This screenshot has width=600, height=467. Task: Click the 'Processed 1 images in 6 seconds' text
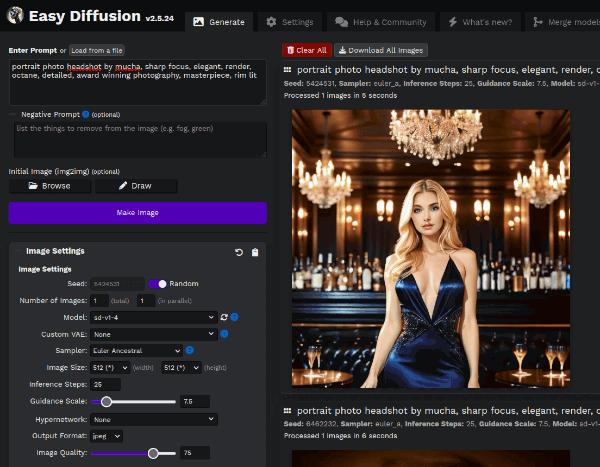tap(341, 436)
